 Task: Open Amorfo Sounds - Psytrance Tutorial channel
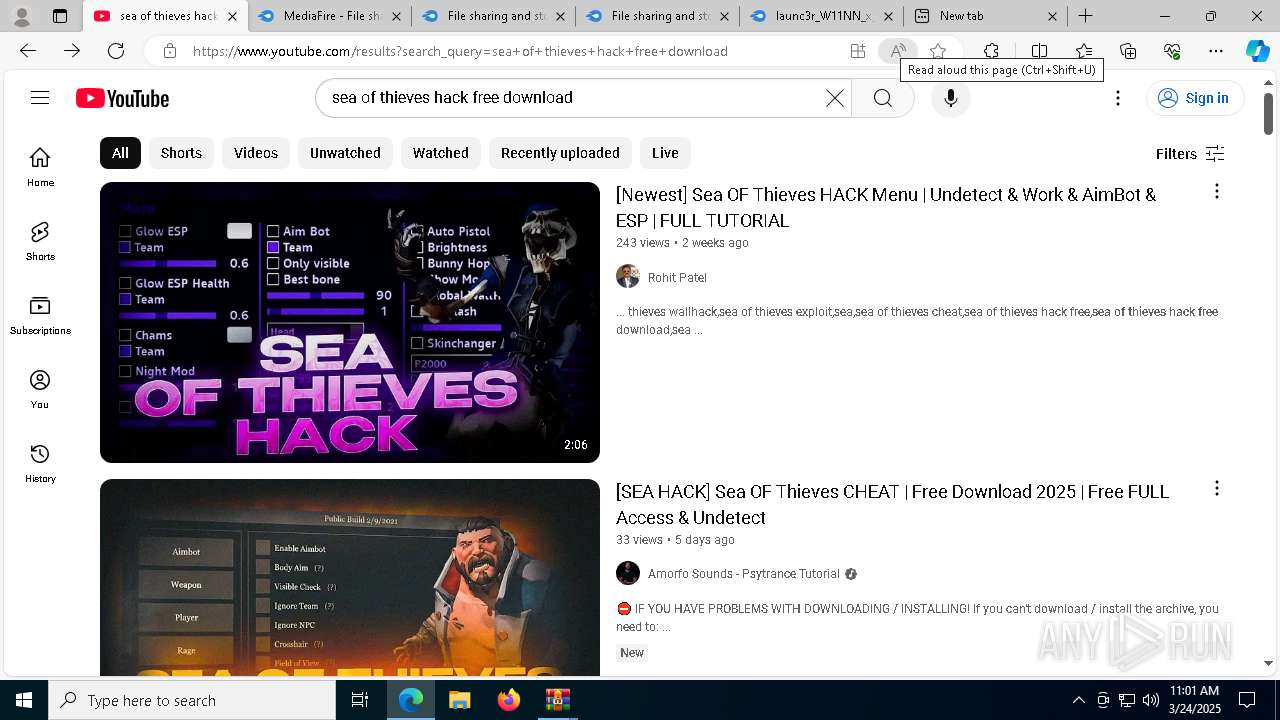pyautogui.click(x=744, y=574)
